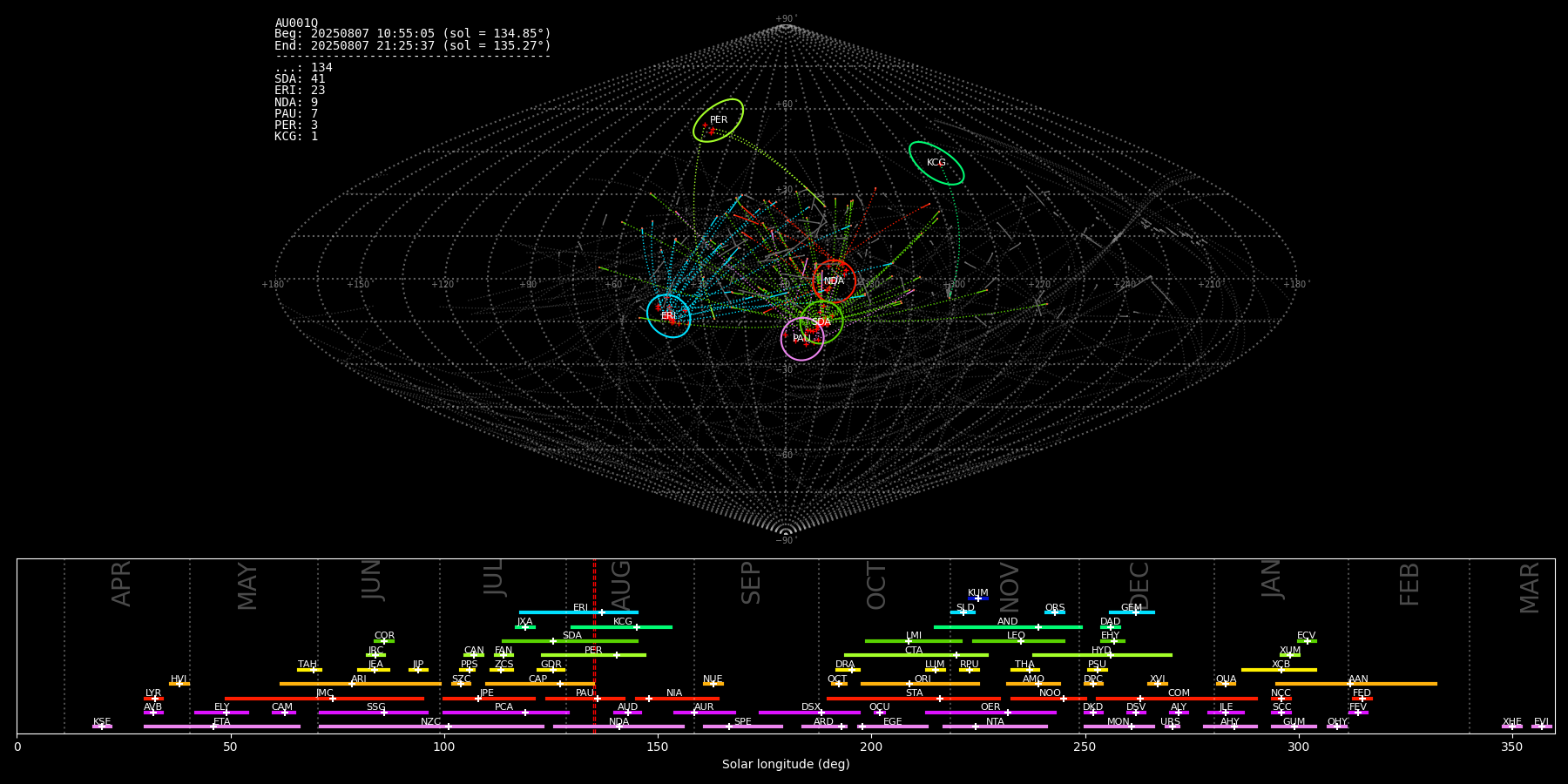Select the ETA shower bar in the timeline
This screenshot has height=784, width=1568.
(x=222, y=726)
